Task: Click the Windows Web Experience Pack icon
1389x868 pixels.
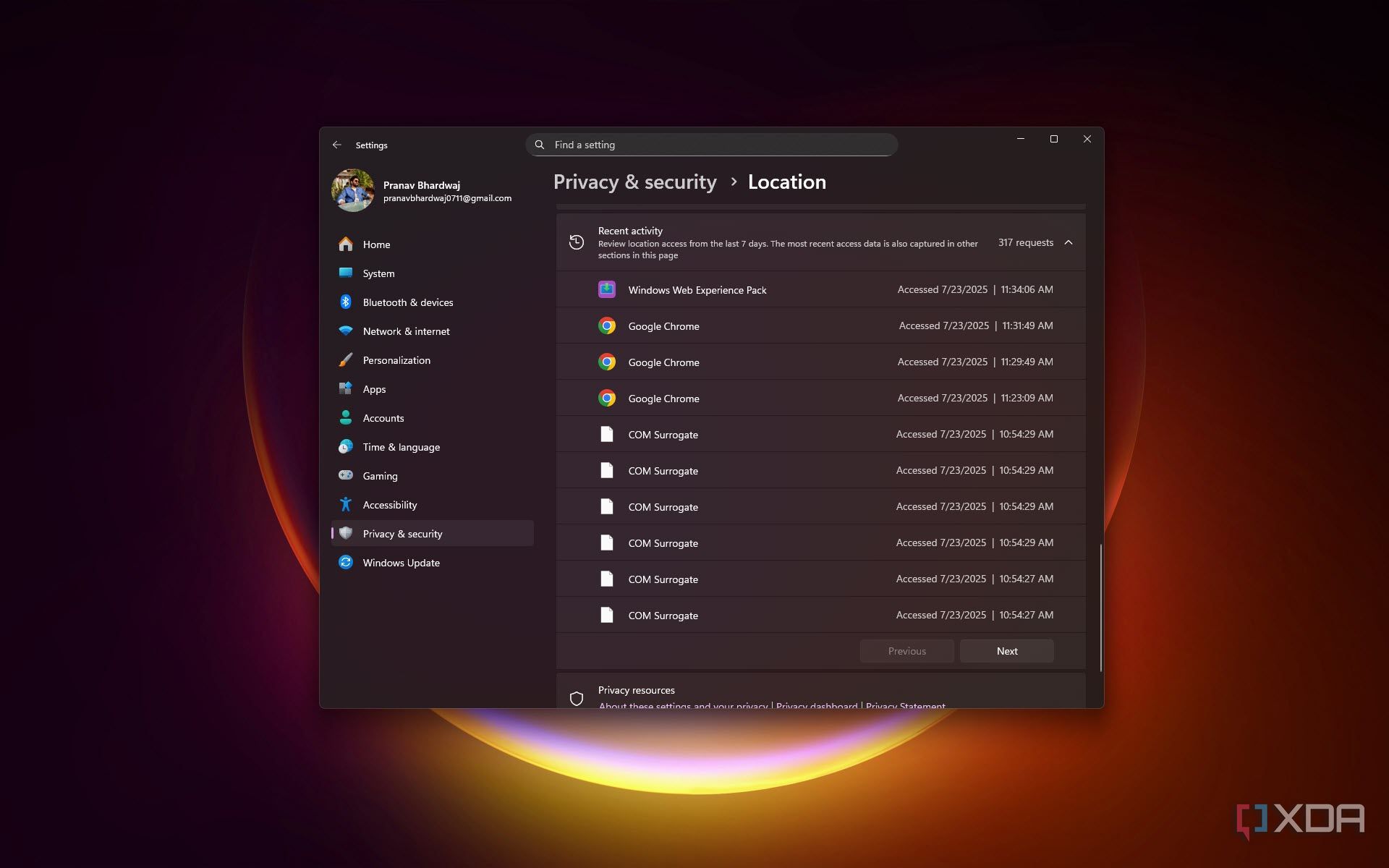Action: tap(606, 289)
